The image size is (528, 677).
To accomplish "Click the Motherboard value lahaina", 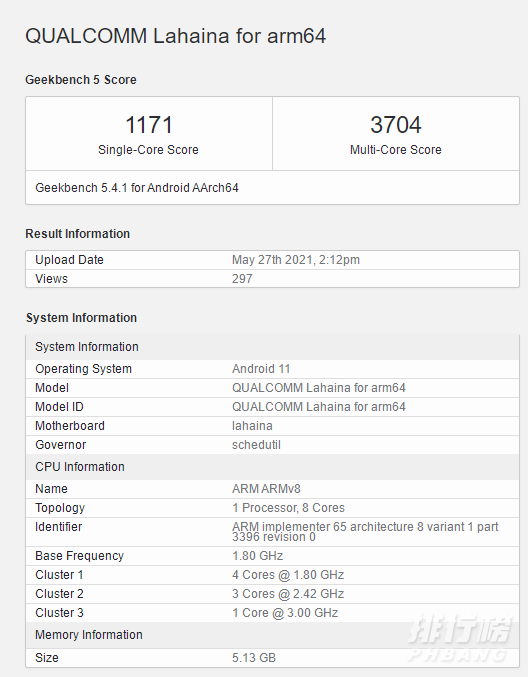I will (252, 426).
